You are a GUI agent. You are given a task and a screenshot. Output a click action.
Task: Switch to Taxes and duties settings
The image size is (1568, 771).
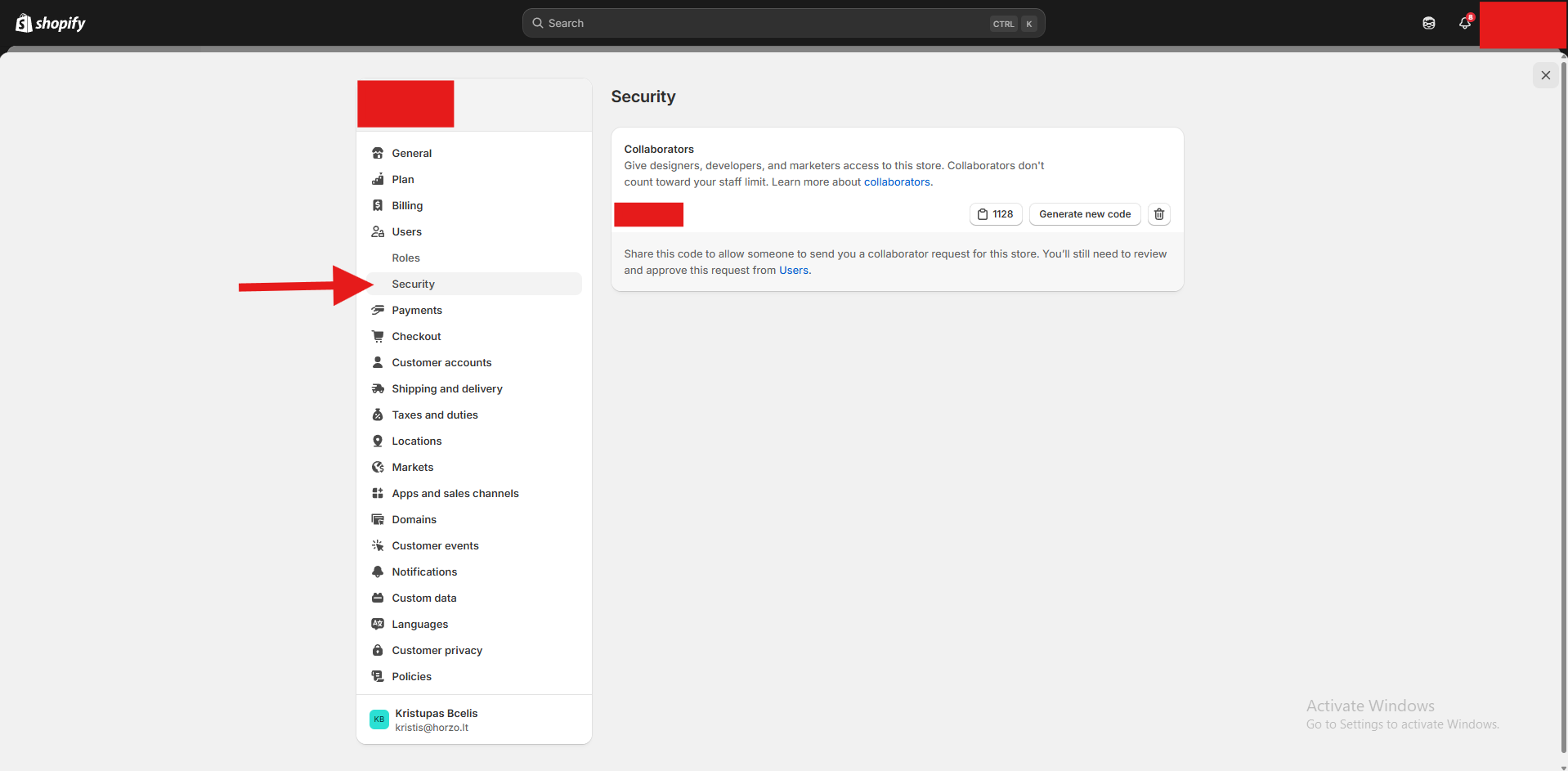434,415
